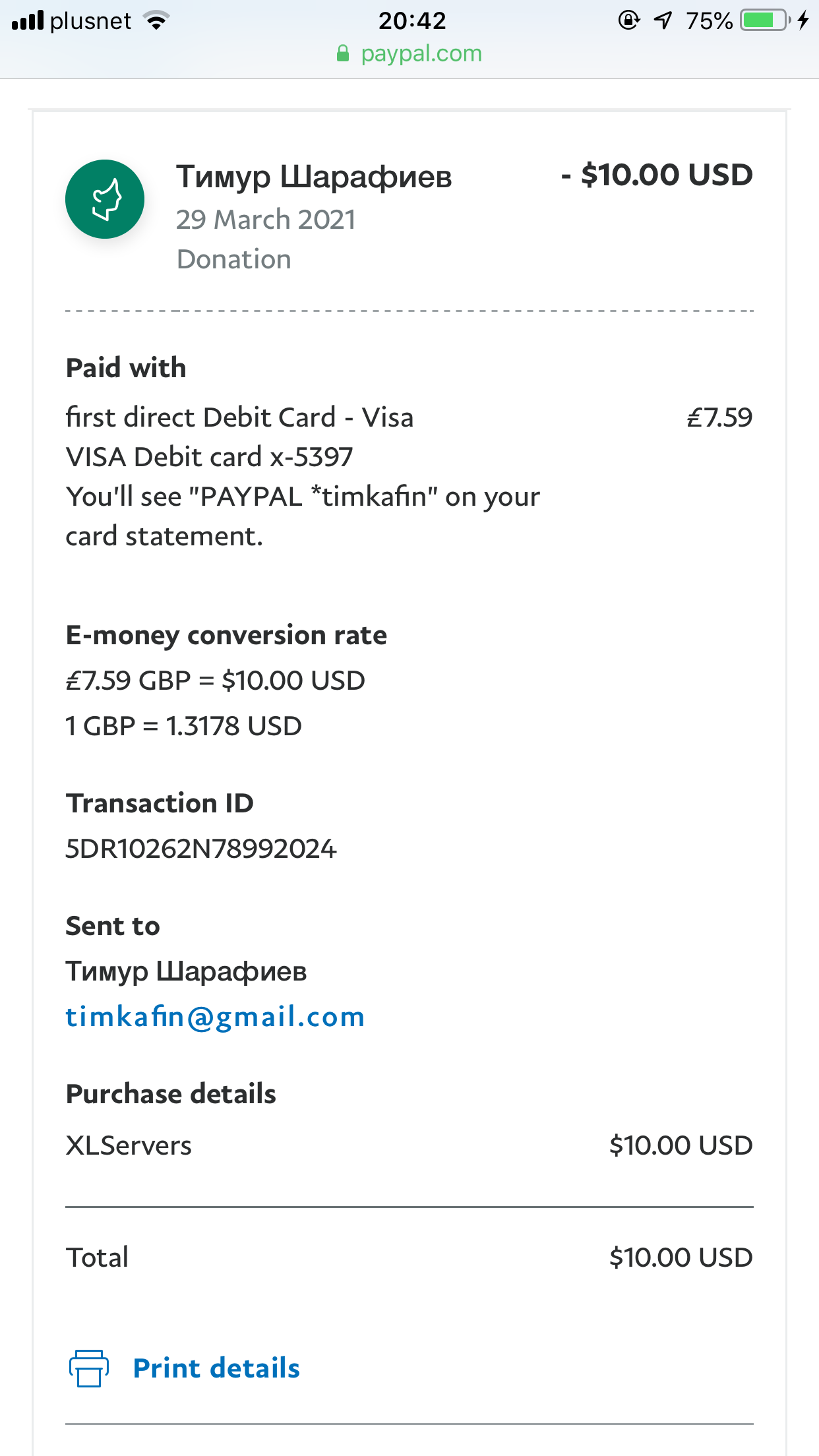Image resolution: width=819 pixels, height=1456 pixels.
Task: Tap the Тимур Шарафиев name in header
Action: pos(314,177)
